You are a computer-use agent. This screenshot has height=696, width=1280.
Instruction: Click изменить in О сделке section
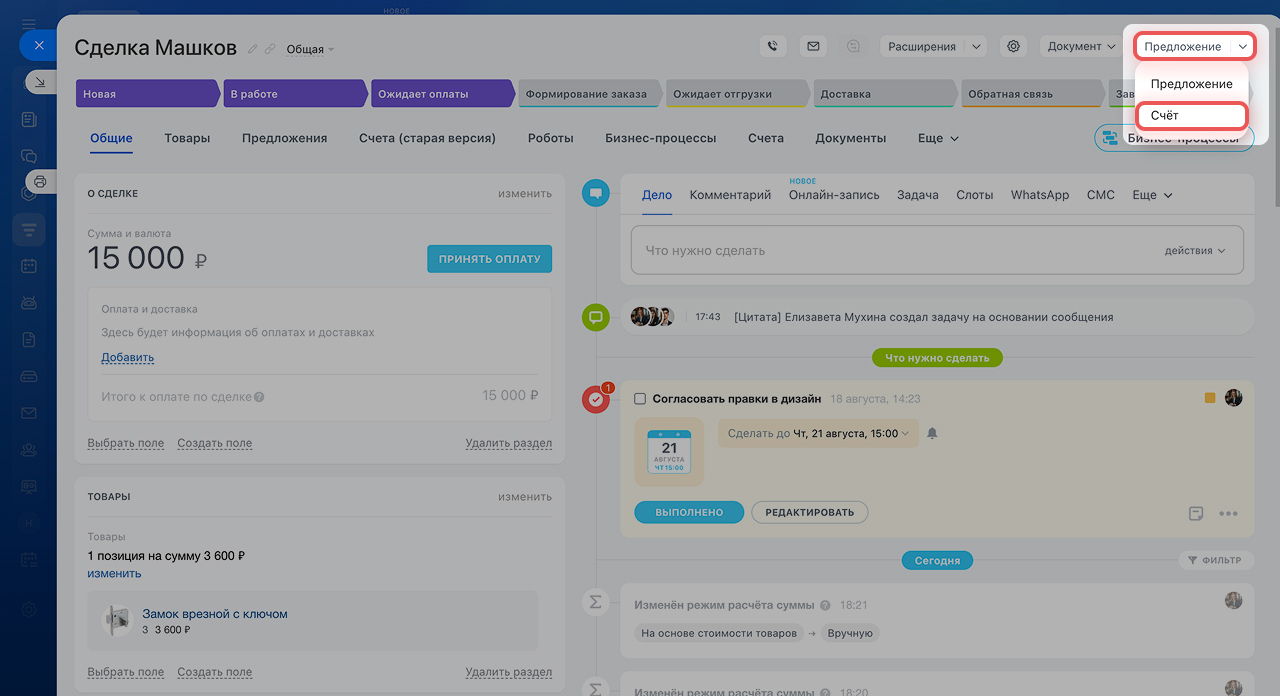pos(525,193)
